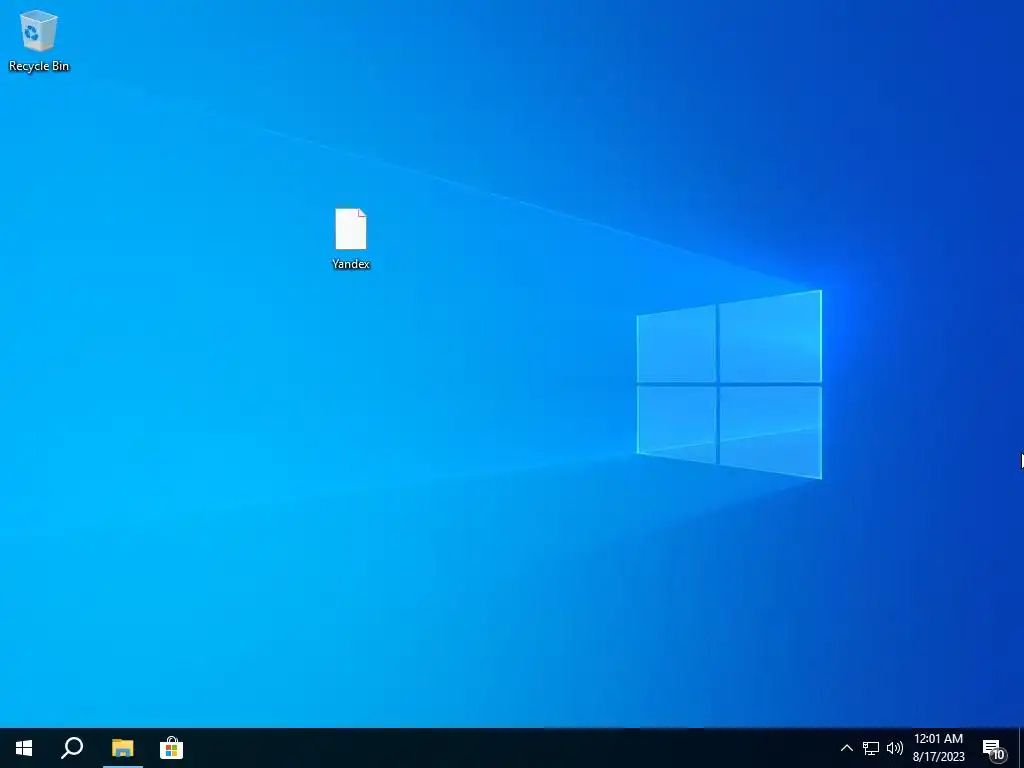This screenshot has width=1024, height=768.
Task: Open taskbar search magnifier
Action: (72, 748)
